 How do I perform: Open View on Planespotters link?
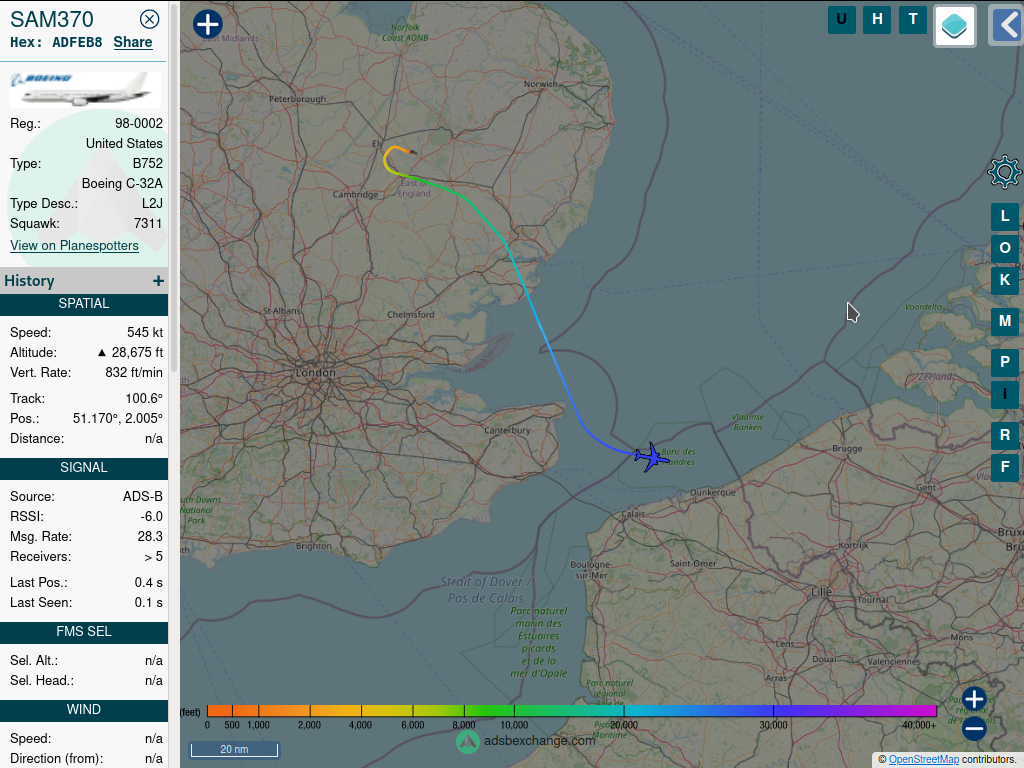pos(74,246)
